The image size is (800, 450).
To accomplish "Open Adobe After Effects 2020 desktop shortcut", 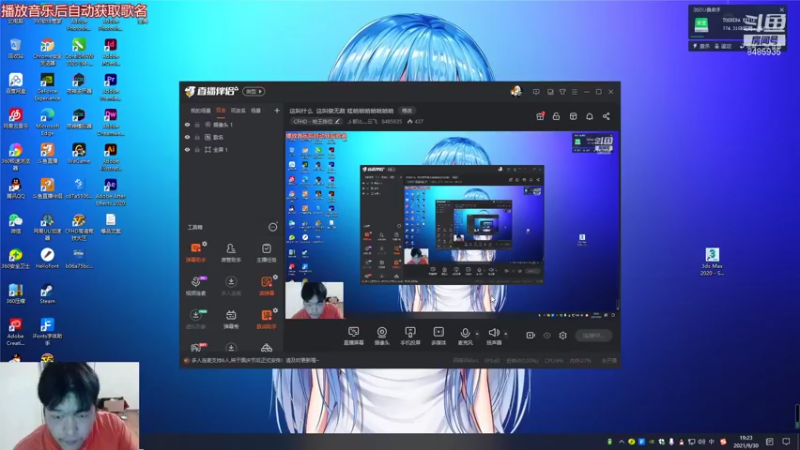I will (111, 192).
